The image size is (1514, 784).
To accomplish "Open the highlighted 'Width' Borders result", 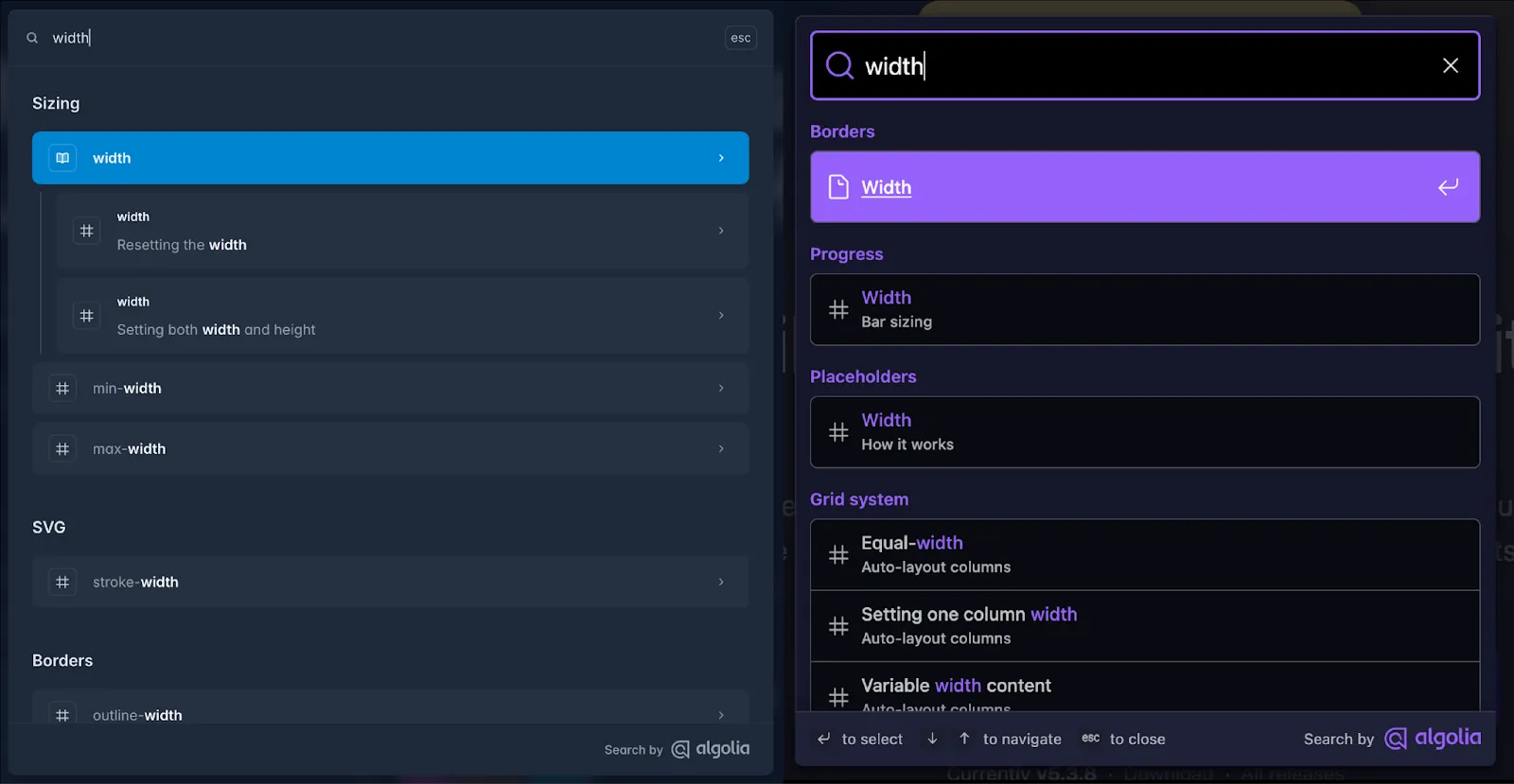I will click(x=1145, y=187).
